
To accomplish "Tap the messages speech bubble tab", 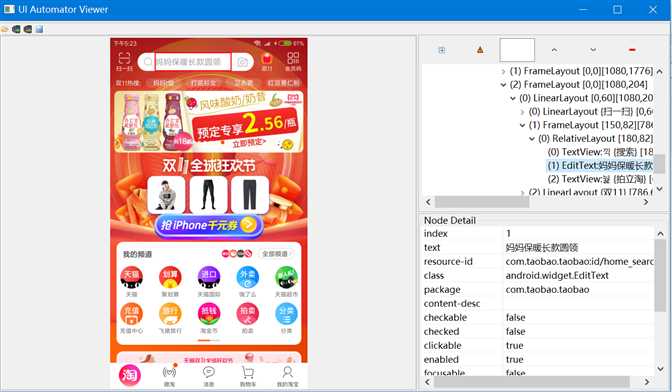I will coord(209,376).
